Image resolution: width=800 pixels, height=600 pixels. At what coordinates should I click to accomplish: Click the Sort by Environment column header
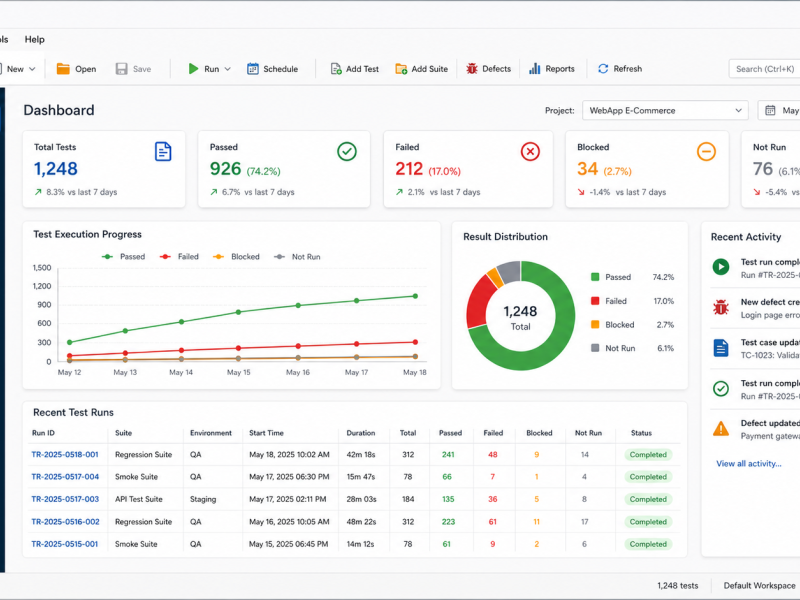tap(211, 433)
